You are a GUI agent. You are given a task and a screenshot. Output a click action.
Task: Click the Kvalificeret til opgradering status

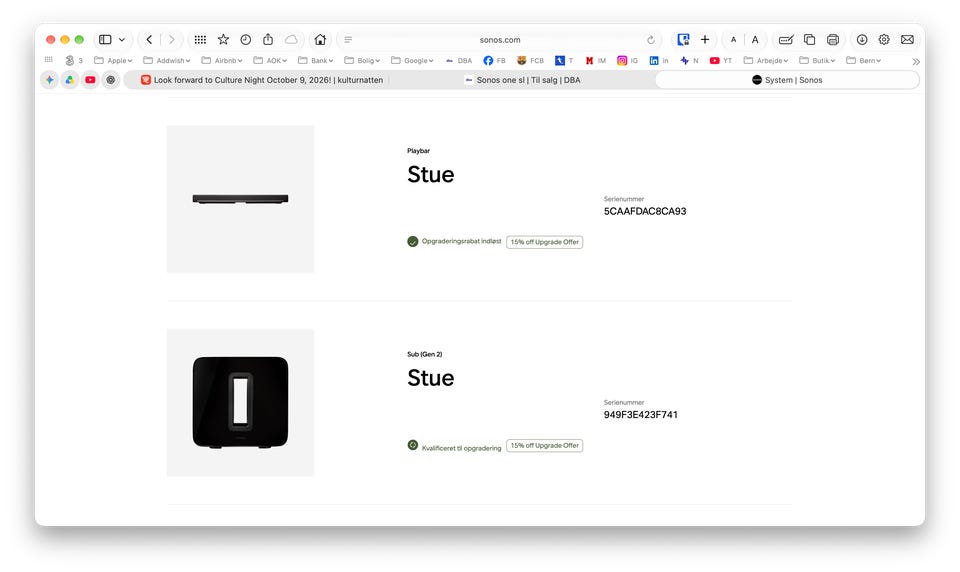(454, 446)
